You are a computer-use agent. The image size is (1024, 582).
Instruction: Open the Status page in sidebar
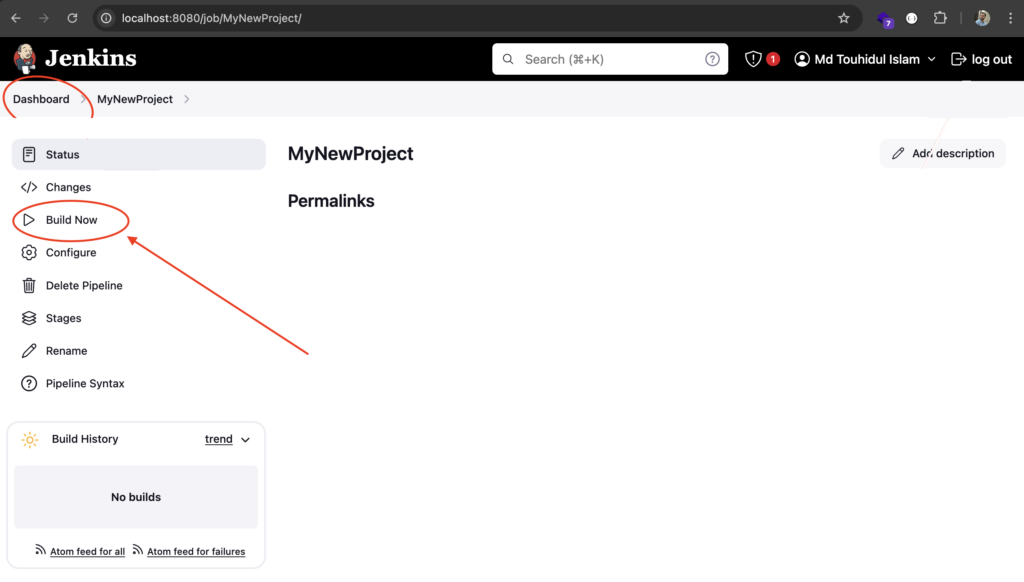[x=138, y=154]
